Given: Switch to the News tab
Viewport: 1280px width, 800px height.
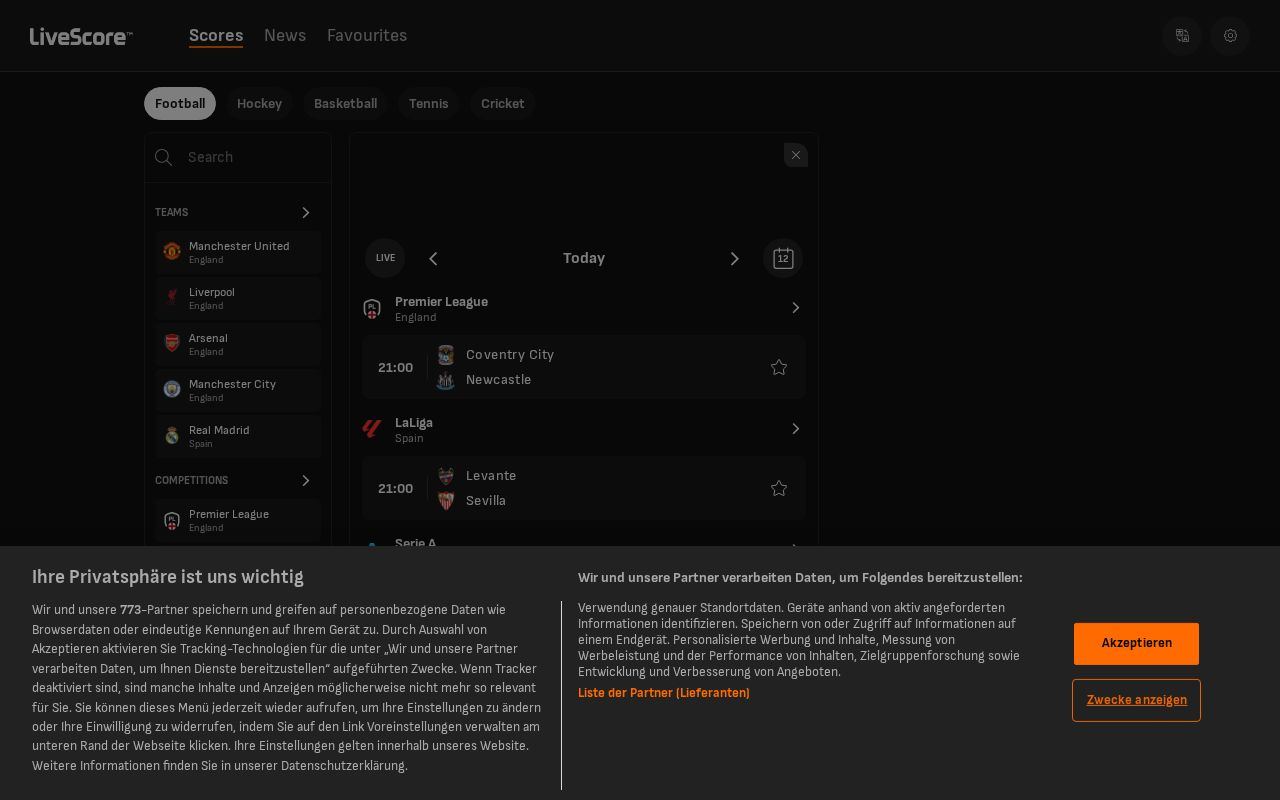Looking at the screenshot, I should (x=285, y=36).
